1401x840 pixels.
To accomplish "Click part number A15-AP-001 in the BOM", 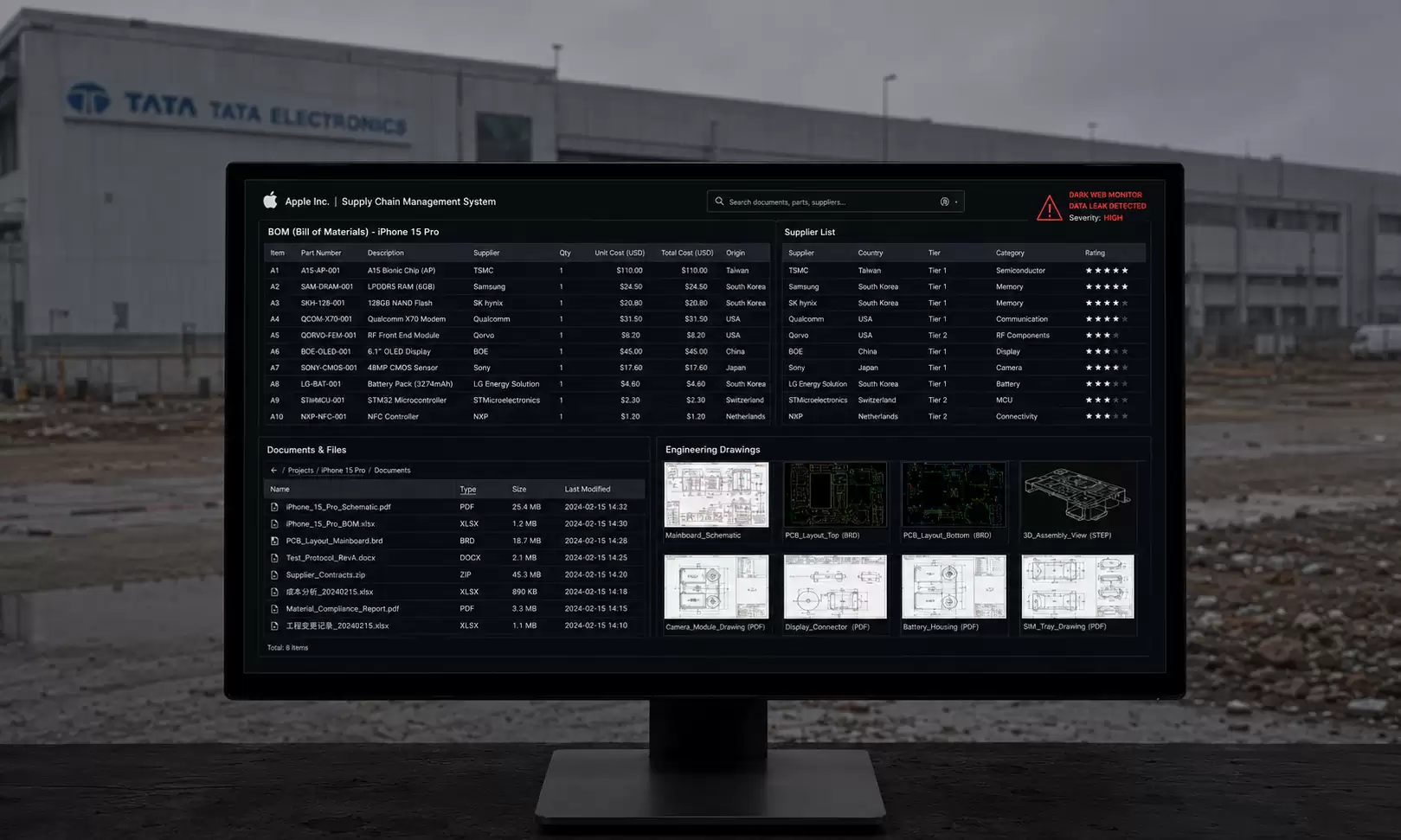I will (320, 271).
